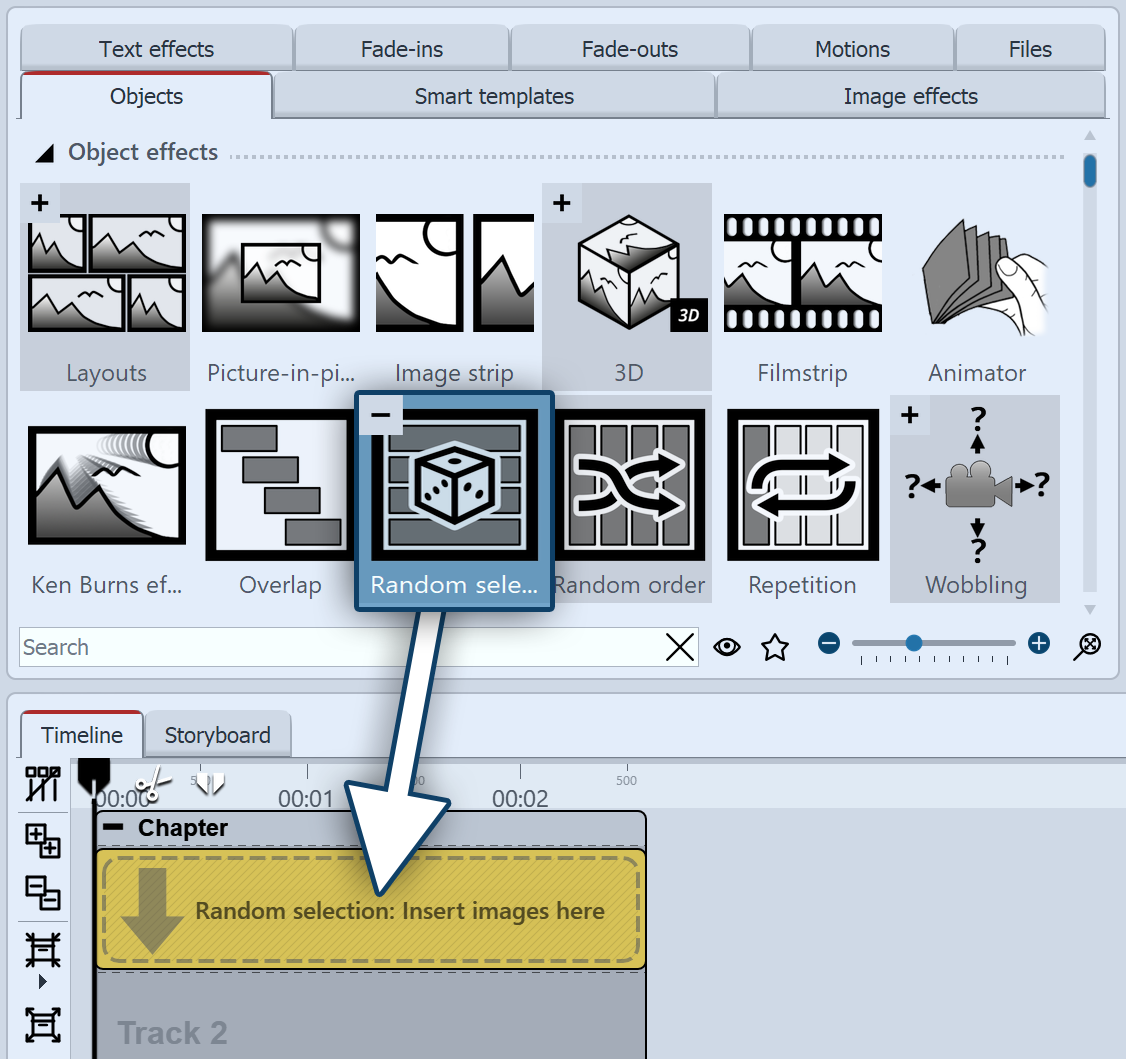Image resolution: width=1126 pixels, height=1059 pixels.
Task: Pick the Random order effect
Action: click(630, 498)
